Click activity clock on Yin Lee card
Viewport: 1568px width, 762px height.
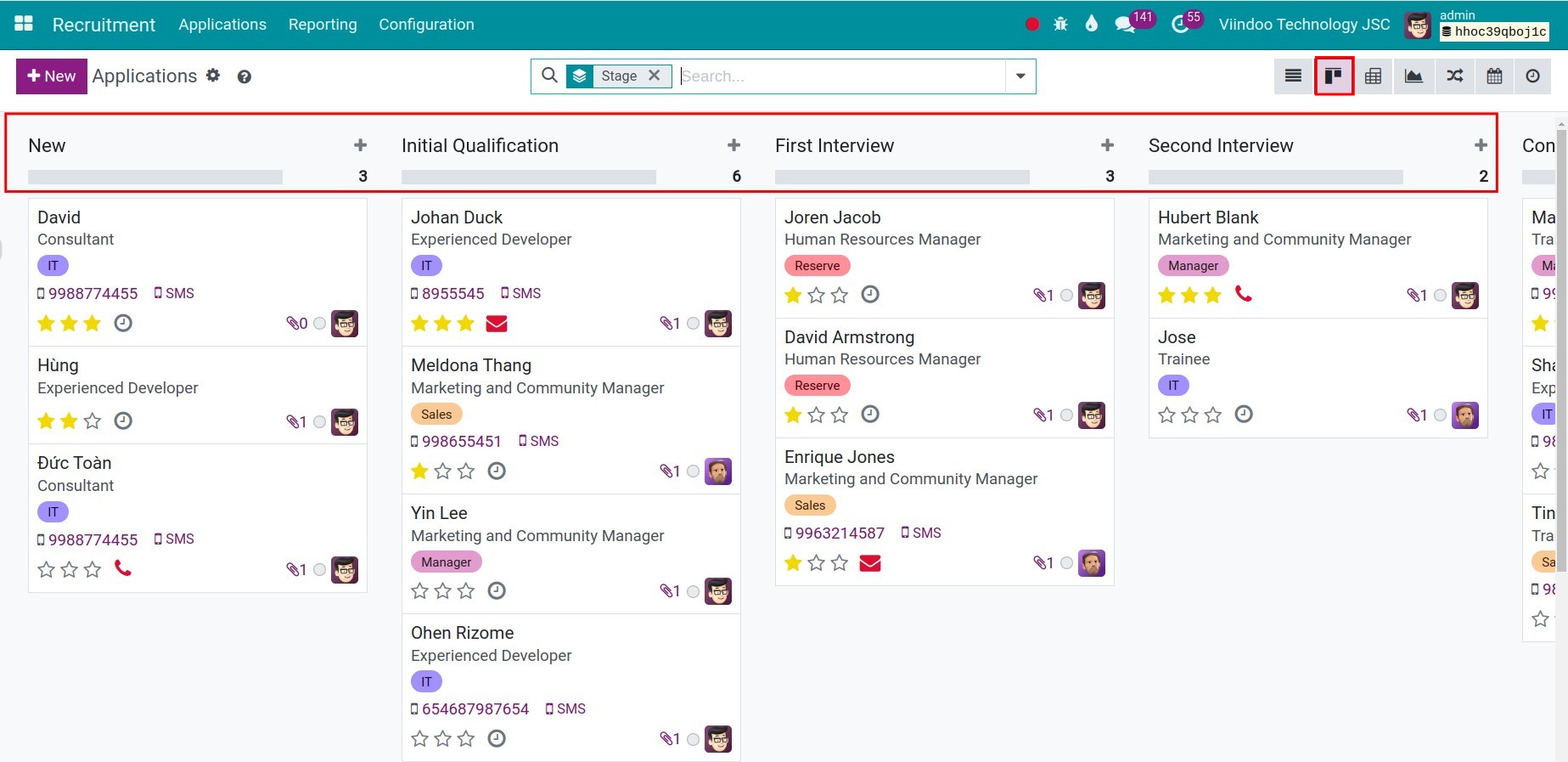coord(497,590)
